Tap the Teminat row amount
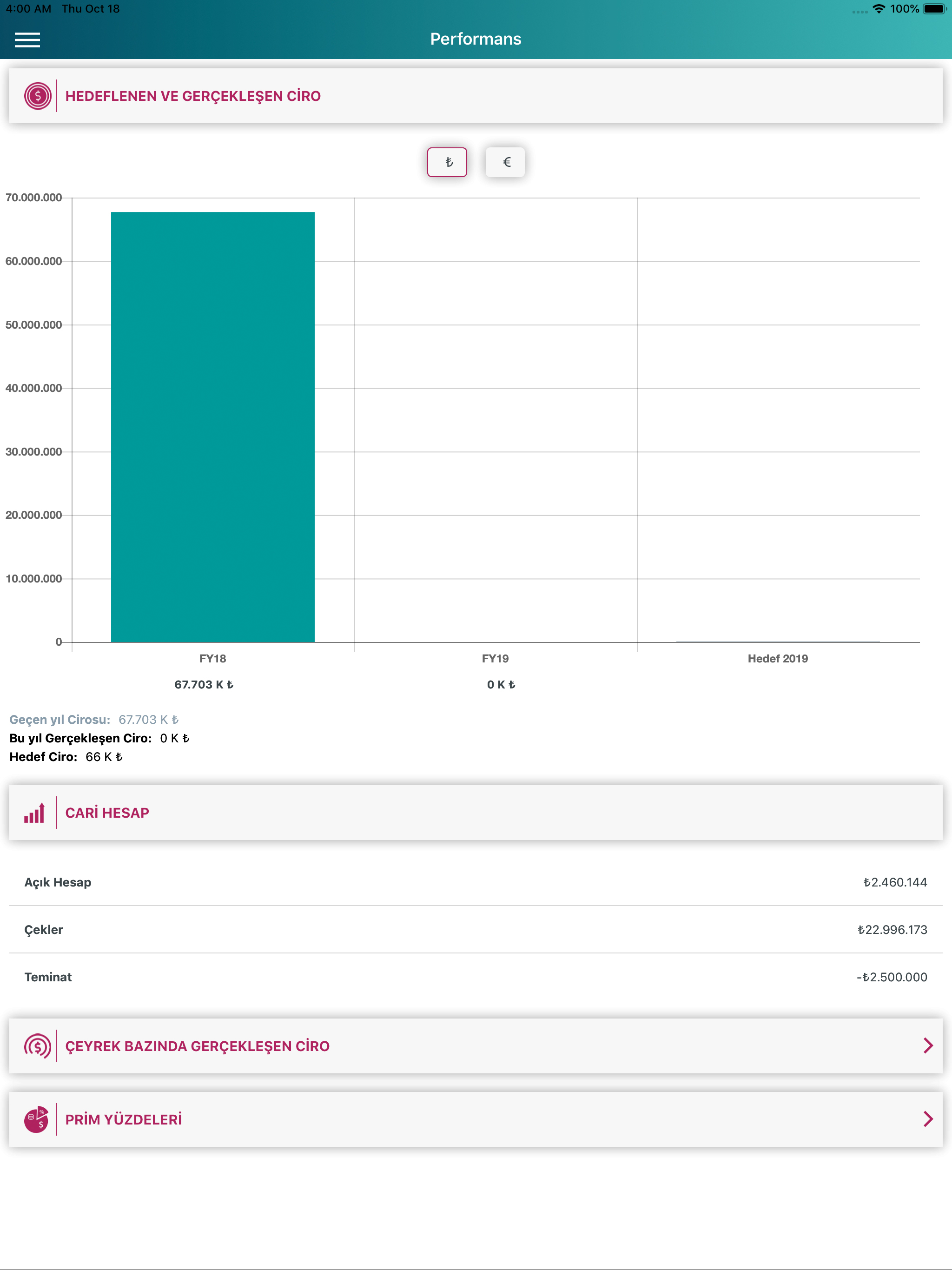952x1270 pixels. [892, 977]
